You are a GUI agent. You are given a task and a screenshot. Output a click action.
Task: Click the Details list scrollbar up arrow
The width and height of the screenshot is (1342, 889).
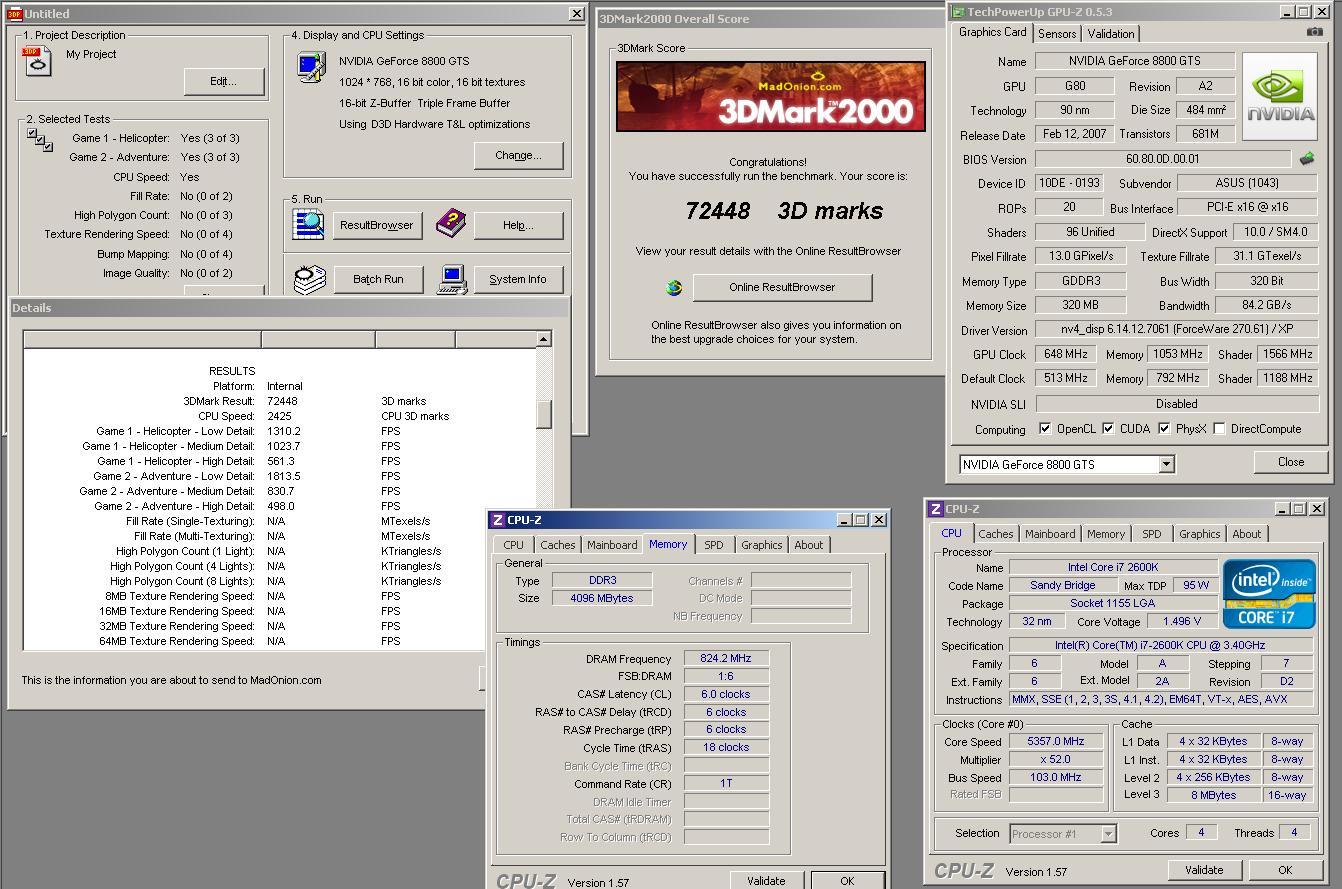(543, 340)
